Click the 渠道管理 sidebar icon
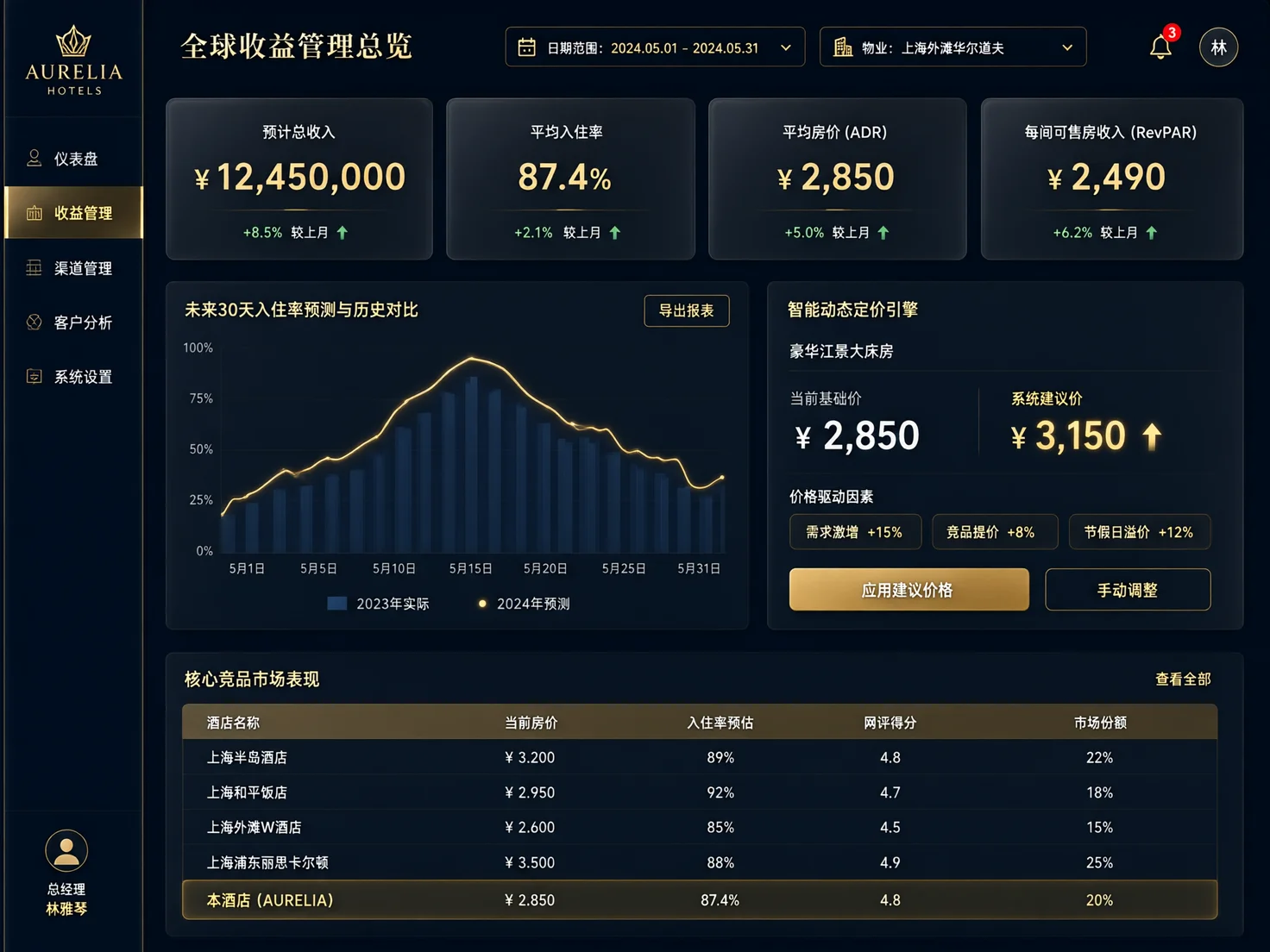 coord(35,268)
